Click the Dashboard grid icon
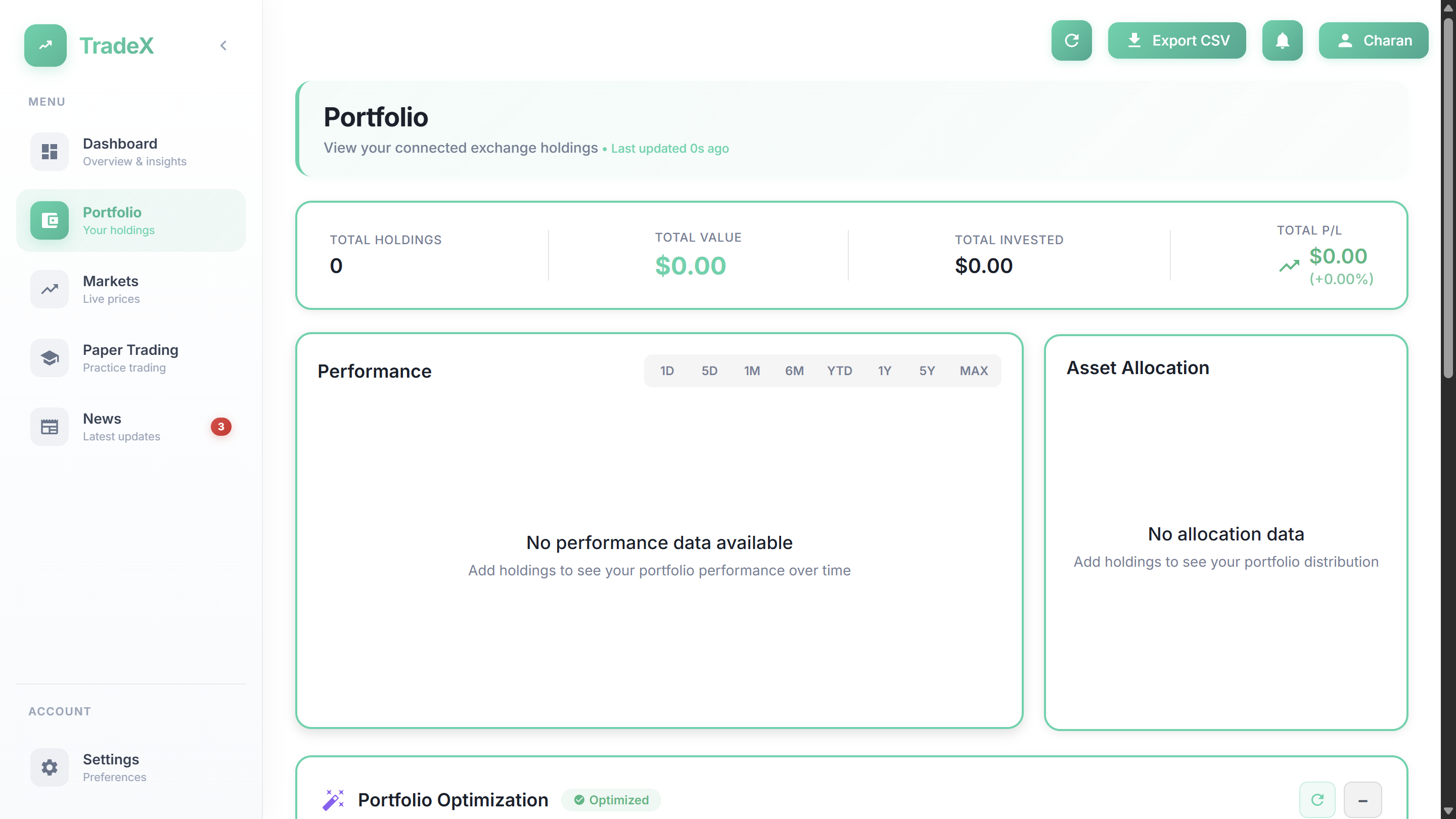Screen dimensions: 1456x819 [x=50, y=152]
